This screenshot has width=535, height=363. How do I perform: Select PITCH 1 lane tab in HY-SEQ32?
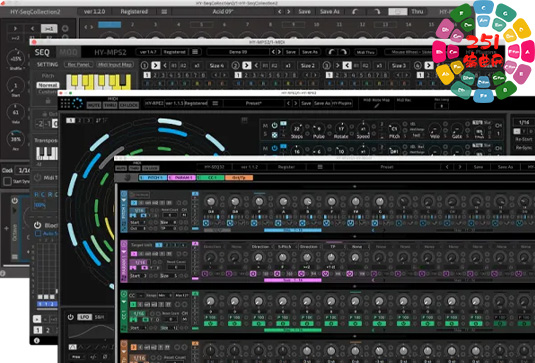click(x=153, y=177)
